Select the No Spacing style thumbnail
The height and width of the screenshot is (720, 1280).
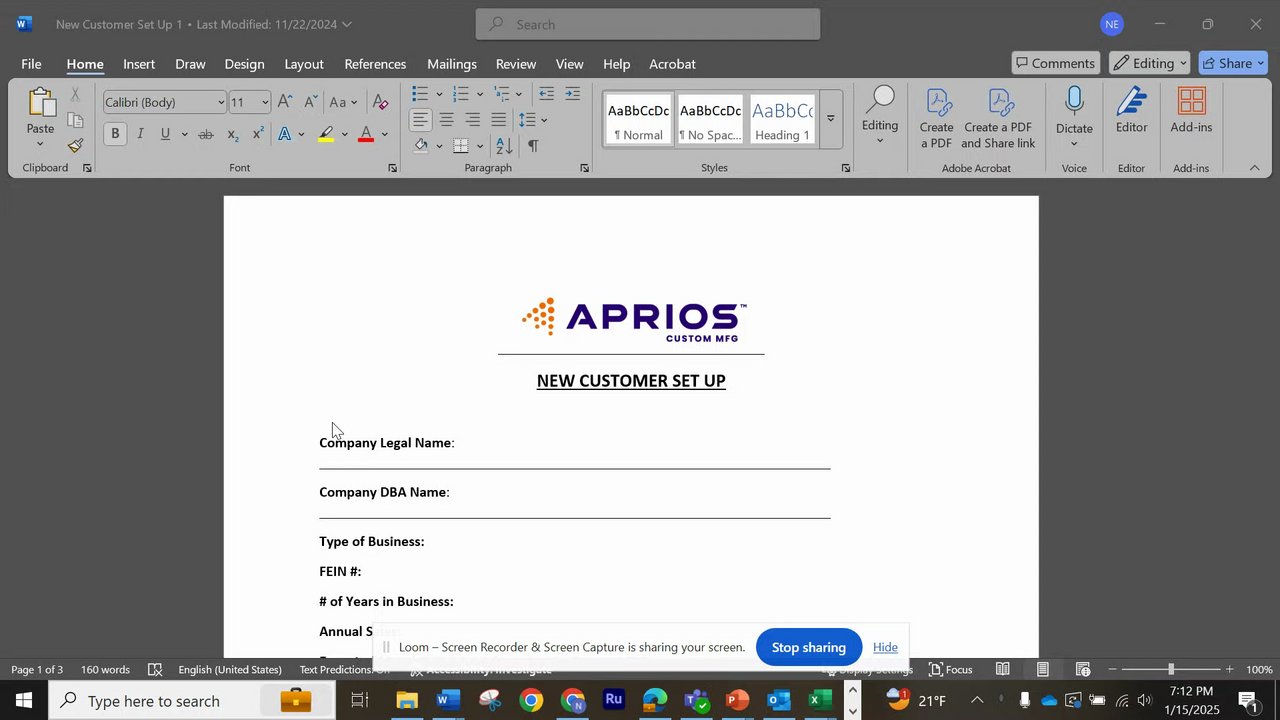point(710,120)
